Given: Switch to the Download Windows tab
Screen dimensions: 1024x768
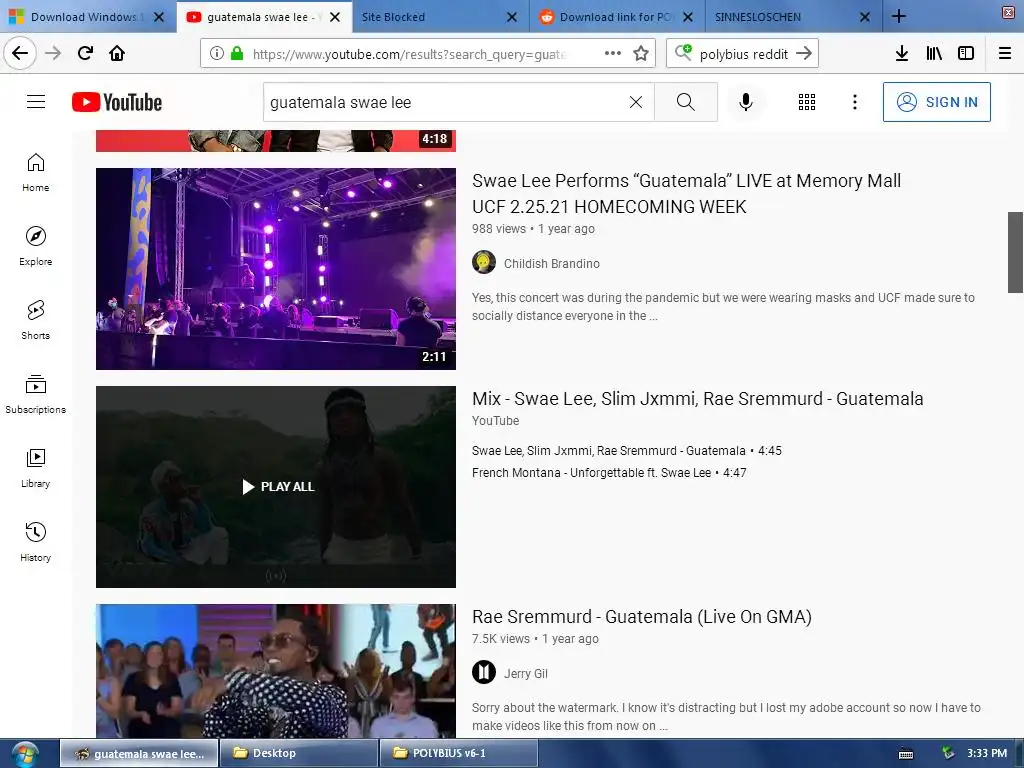Looking at the screenshot, I should 88,16.
